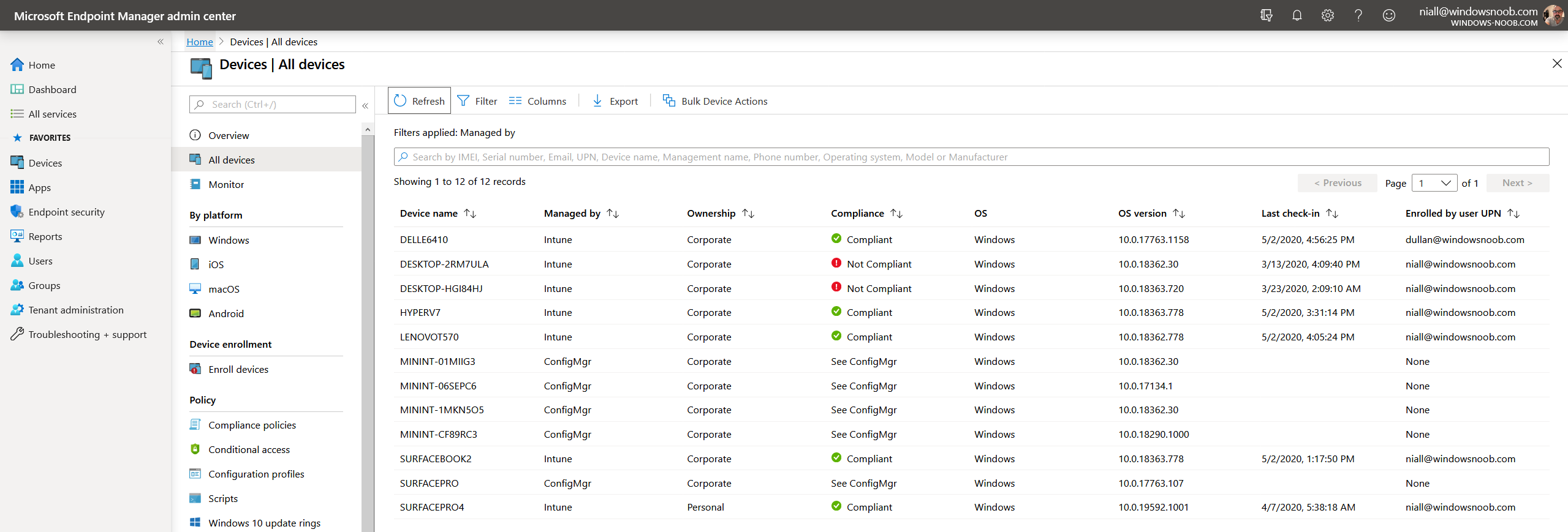
Task: Open Bulk Device Actions
Action: point(715,101)
